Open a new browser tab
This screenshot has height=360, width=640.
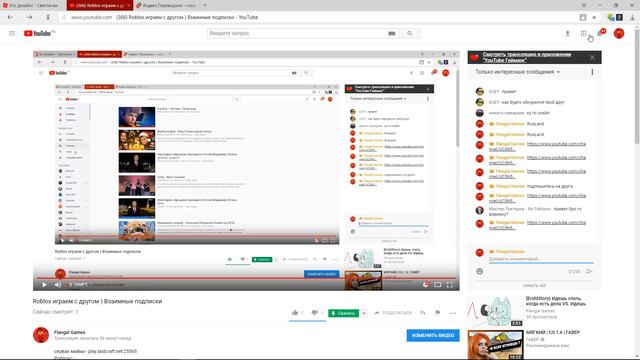click(x=205, y=5)
